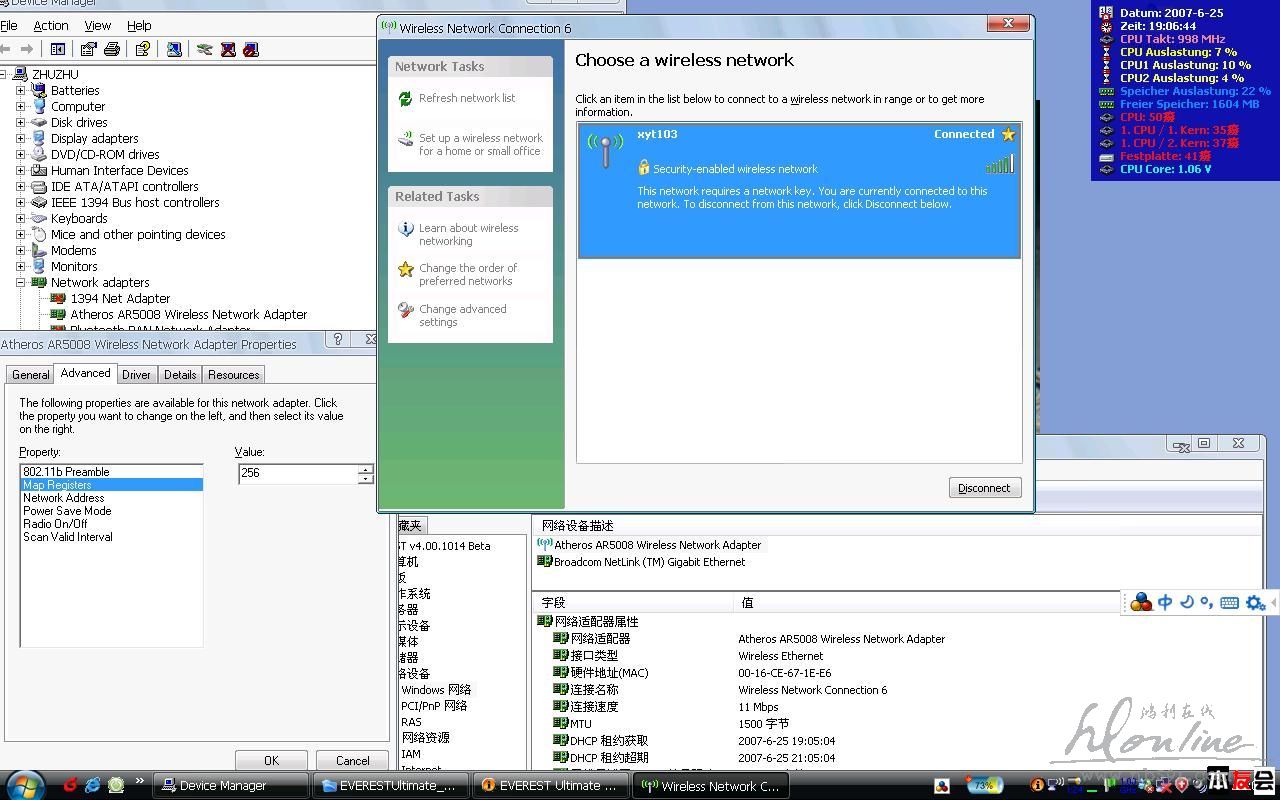Click the Value input field showing 256

[x=297, y=473]
